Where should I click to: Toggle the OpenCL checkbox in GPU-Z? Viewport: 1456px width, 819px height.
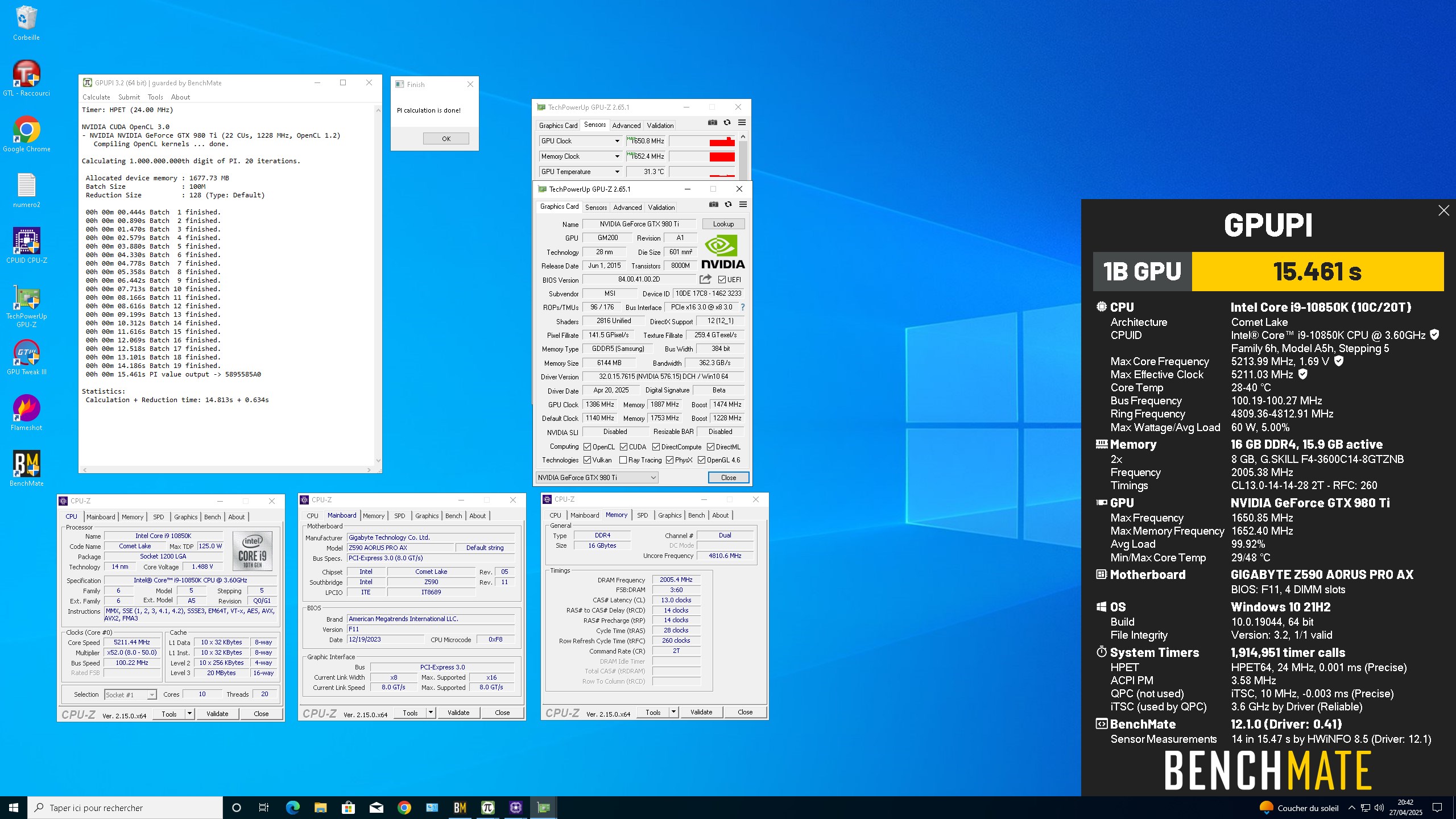coord(587,447)
